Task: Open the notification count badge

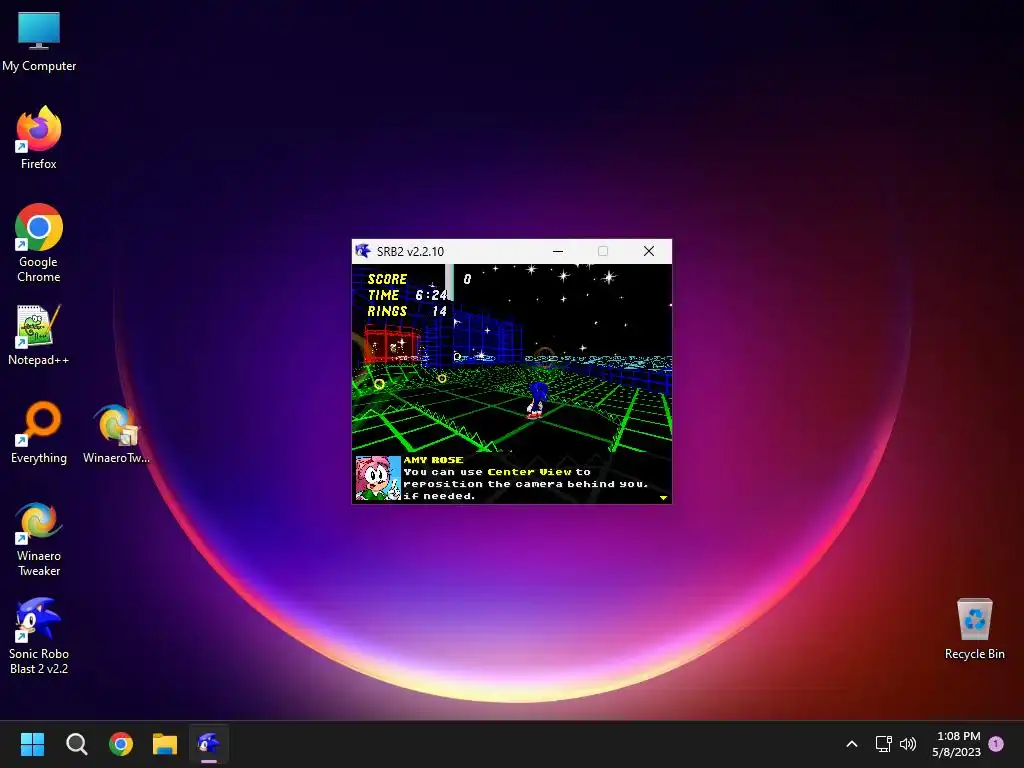Action: click(996, 744)
